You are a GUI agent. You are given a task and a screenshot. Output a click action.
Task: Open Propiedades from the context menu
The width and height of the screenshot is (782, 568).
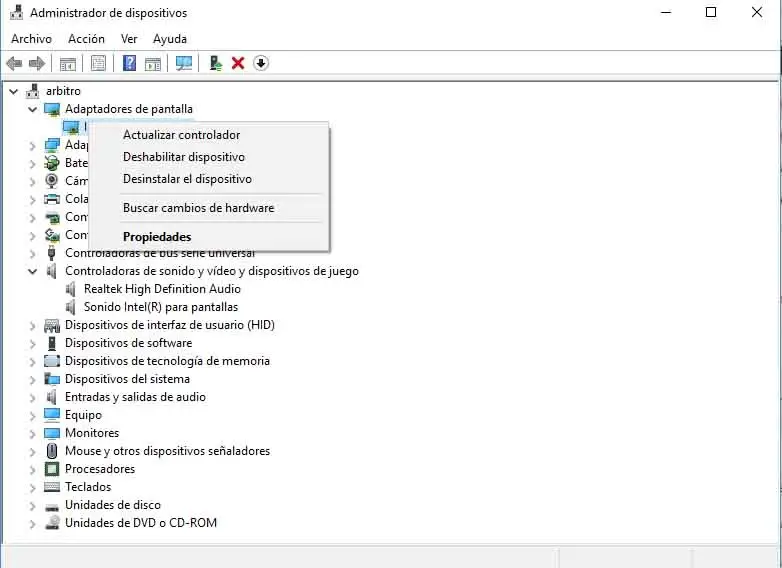point(209,237)
